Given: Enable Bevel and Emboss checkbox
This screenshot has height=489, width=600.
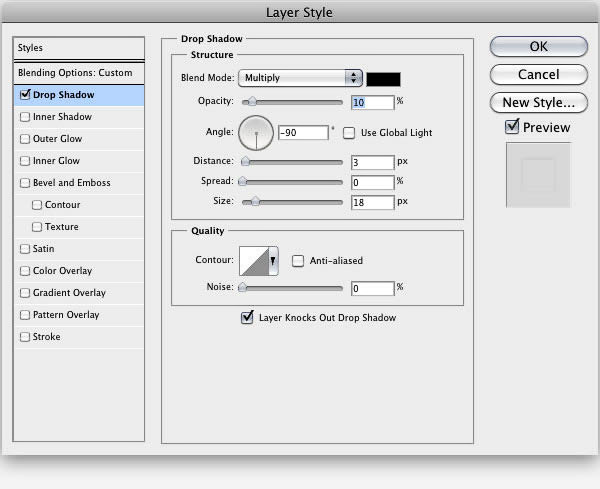Looking at the screenshot, I should [x=25, y=183].
